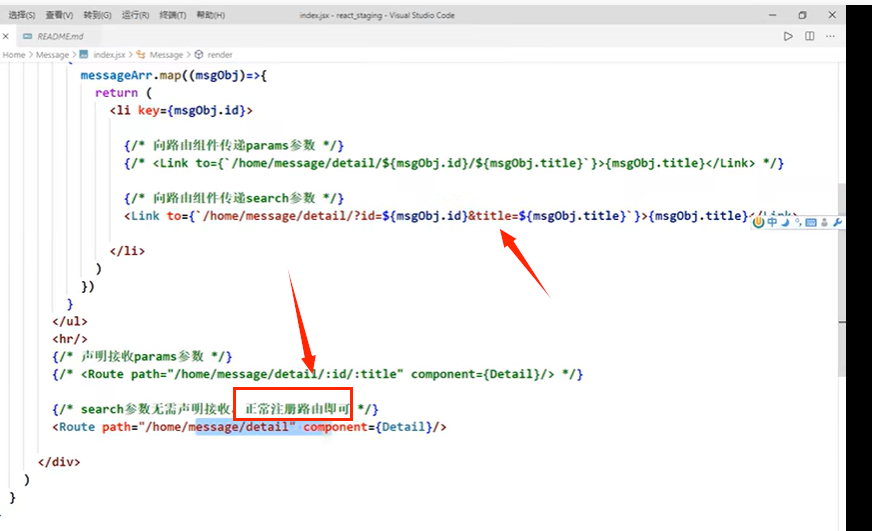The image size is (872, 531).
Task: Click ':id/:title' in commented Route path
Action: click(x=359, y=374)
